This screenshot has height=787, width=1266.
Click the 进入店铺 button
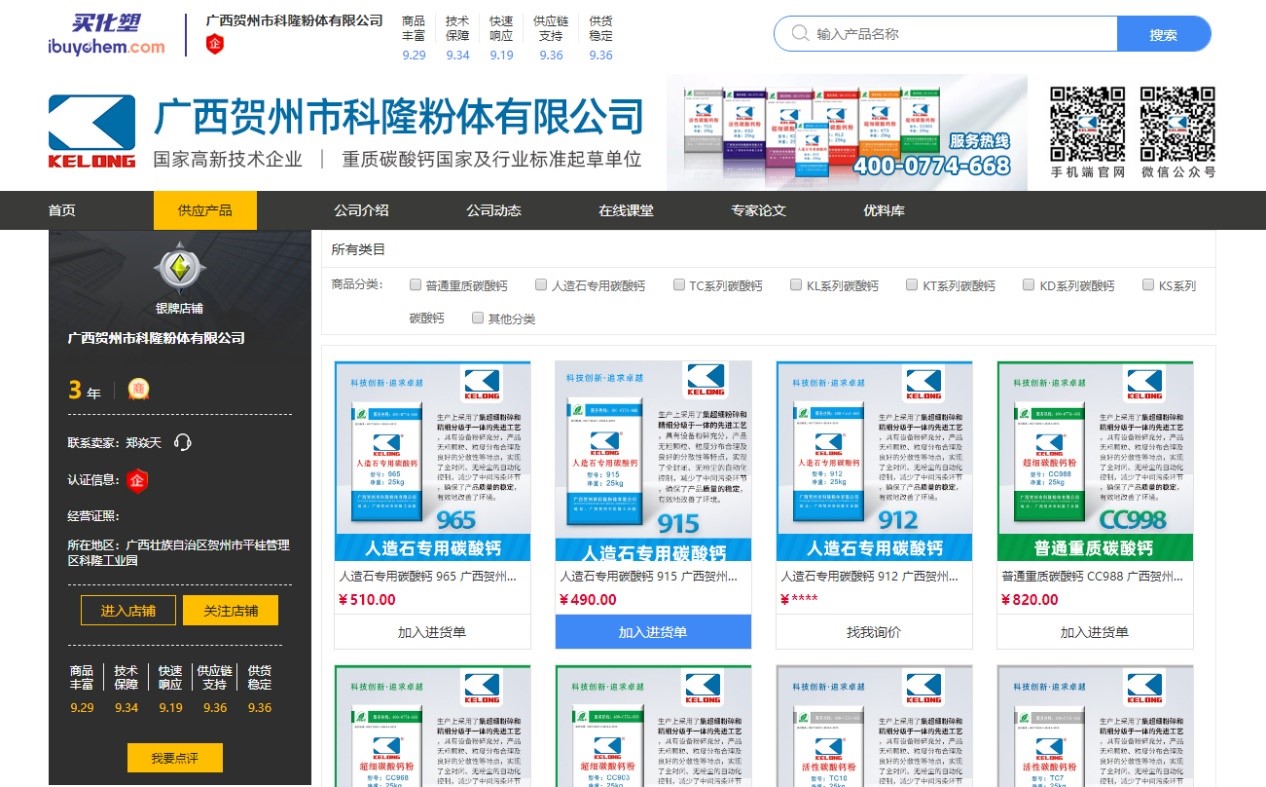(128, 610)
